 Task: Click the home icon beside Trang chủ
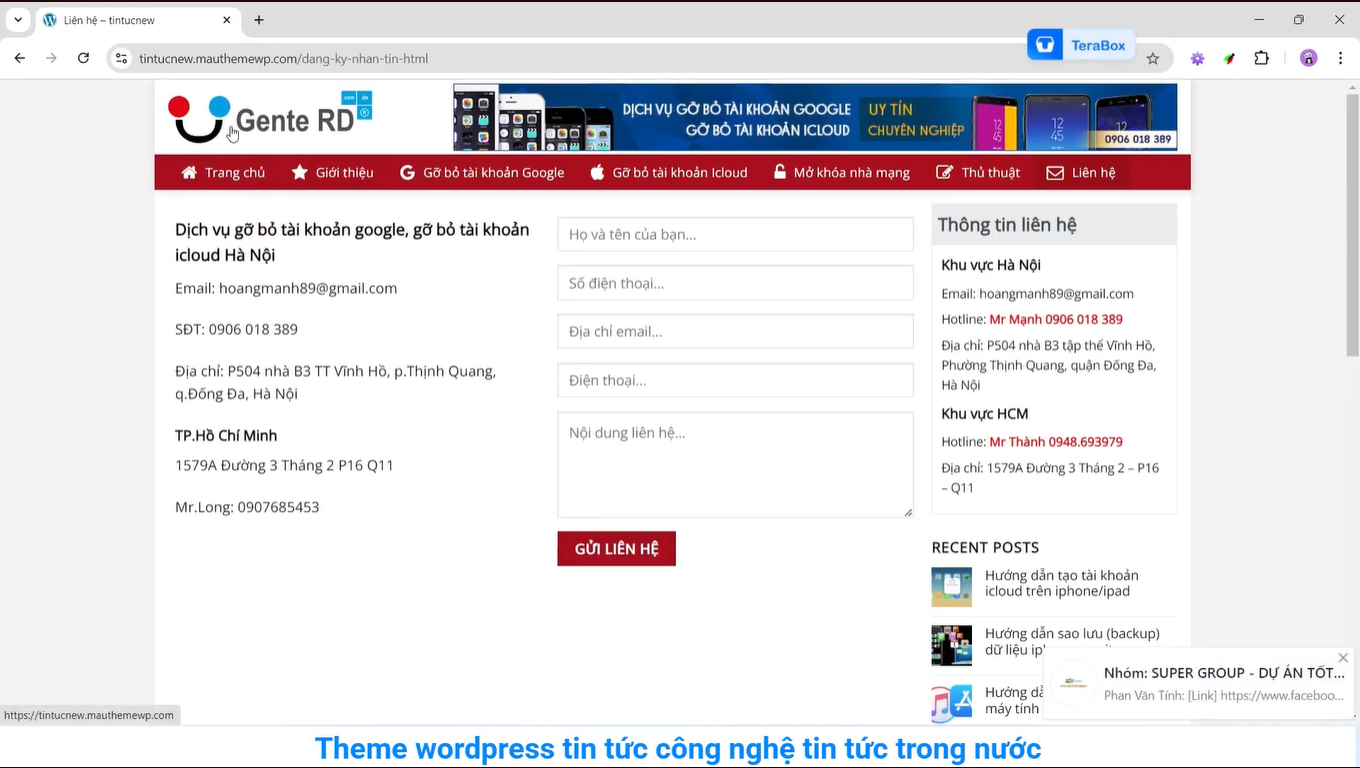(x=189, y=172)
